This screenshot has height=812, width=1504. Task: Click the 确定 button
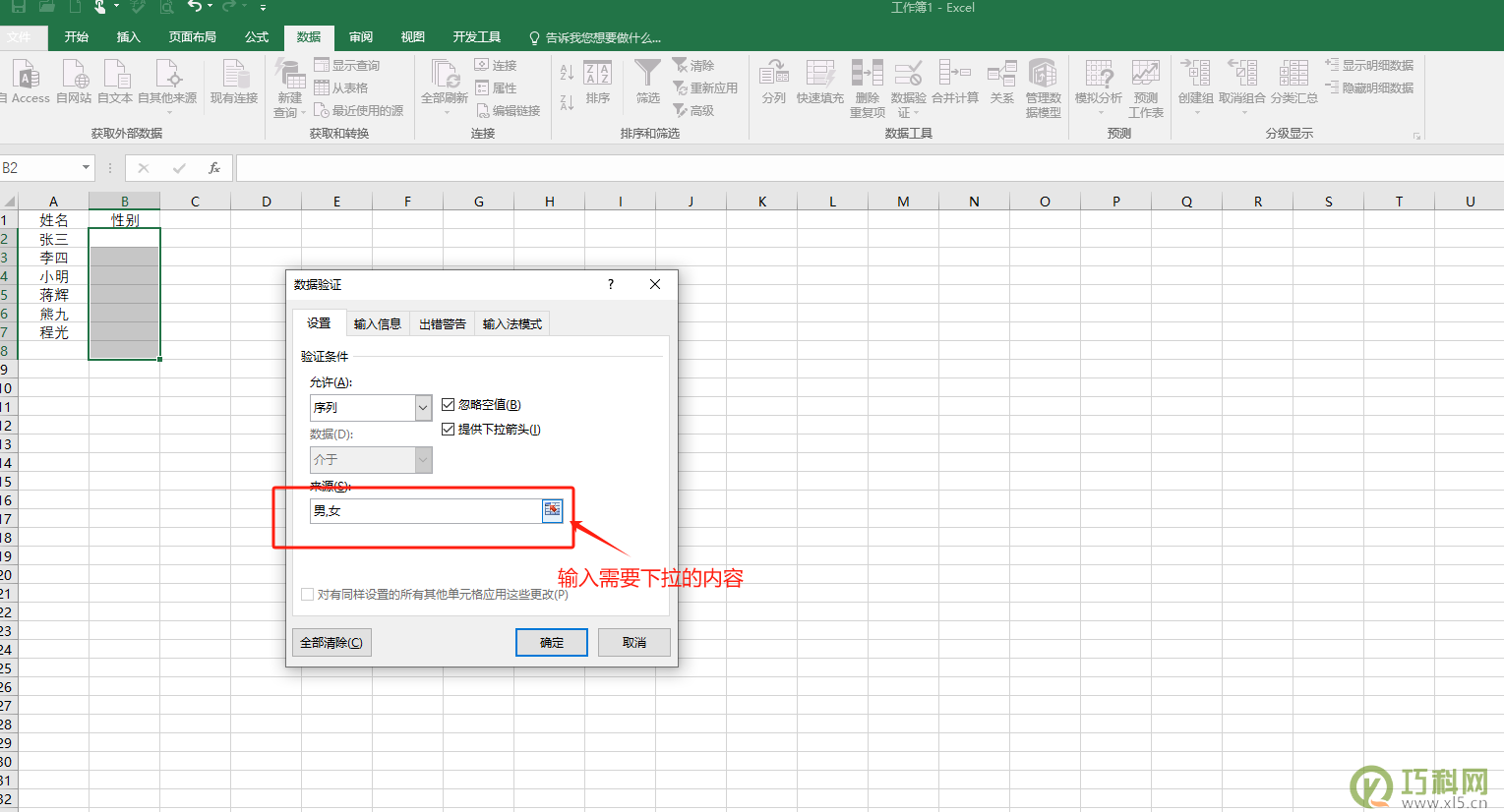click(552, 643)
